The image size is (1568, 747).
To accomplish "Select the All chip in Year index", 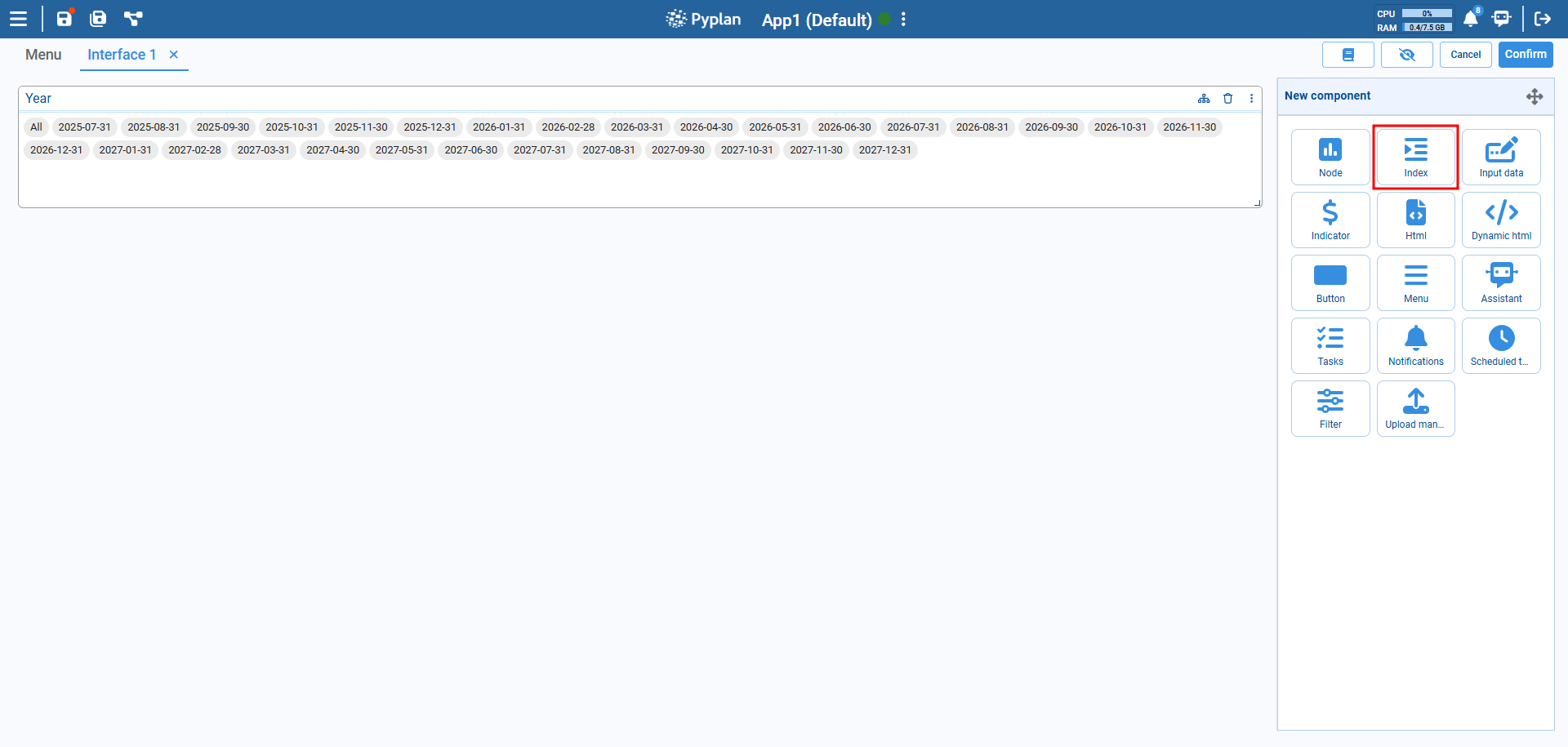I will coord(35,127).
